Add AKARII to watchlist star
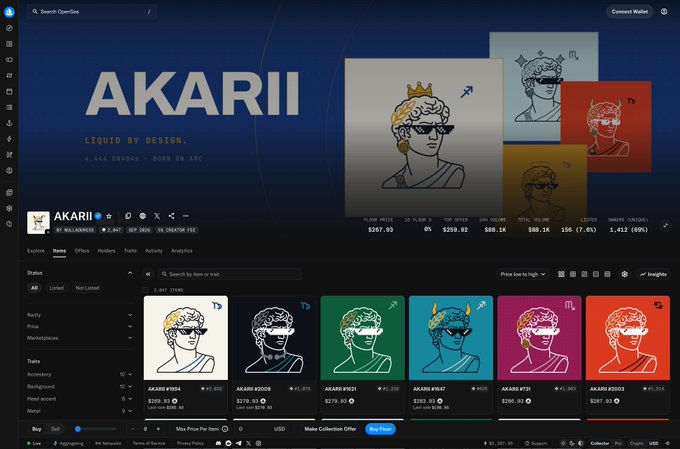 tap(109, 216)
